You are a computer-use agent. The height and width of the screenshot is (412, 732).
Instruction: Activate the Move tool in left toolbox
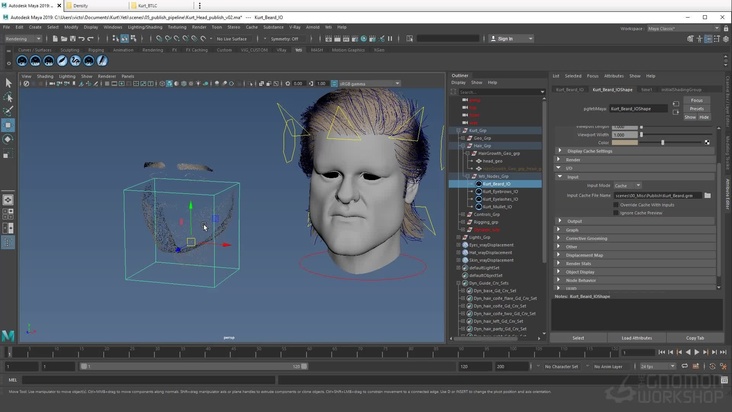coord(8,125)
